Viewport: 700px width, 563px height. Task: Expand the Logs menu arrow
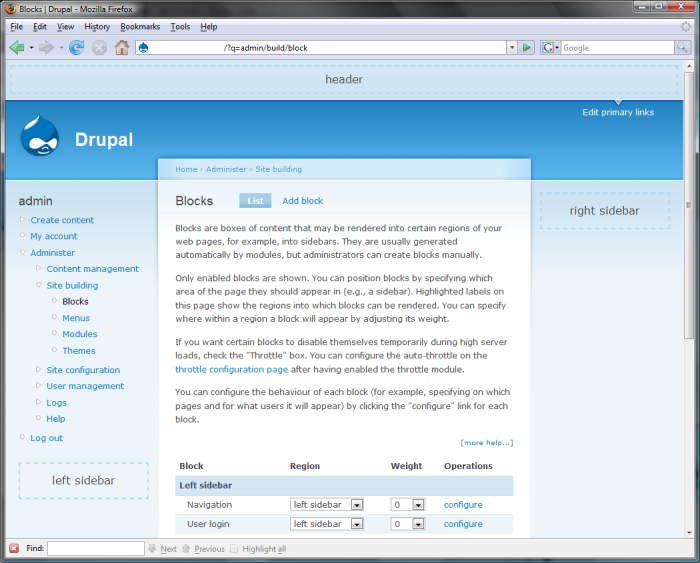tap(38, 402)
